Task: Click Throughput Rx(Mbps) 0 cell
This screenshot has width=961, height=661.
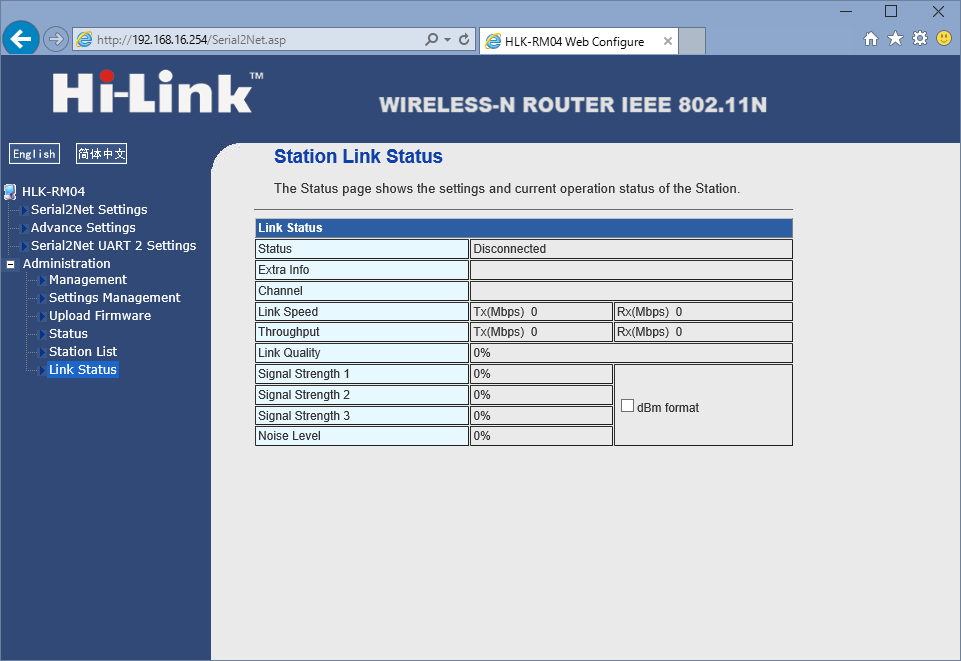Action: click(703, 332)
